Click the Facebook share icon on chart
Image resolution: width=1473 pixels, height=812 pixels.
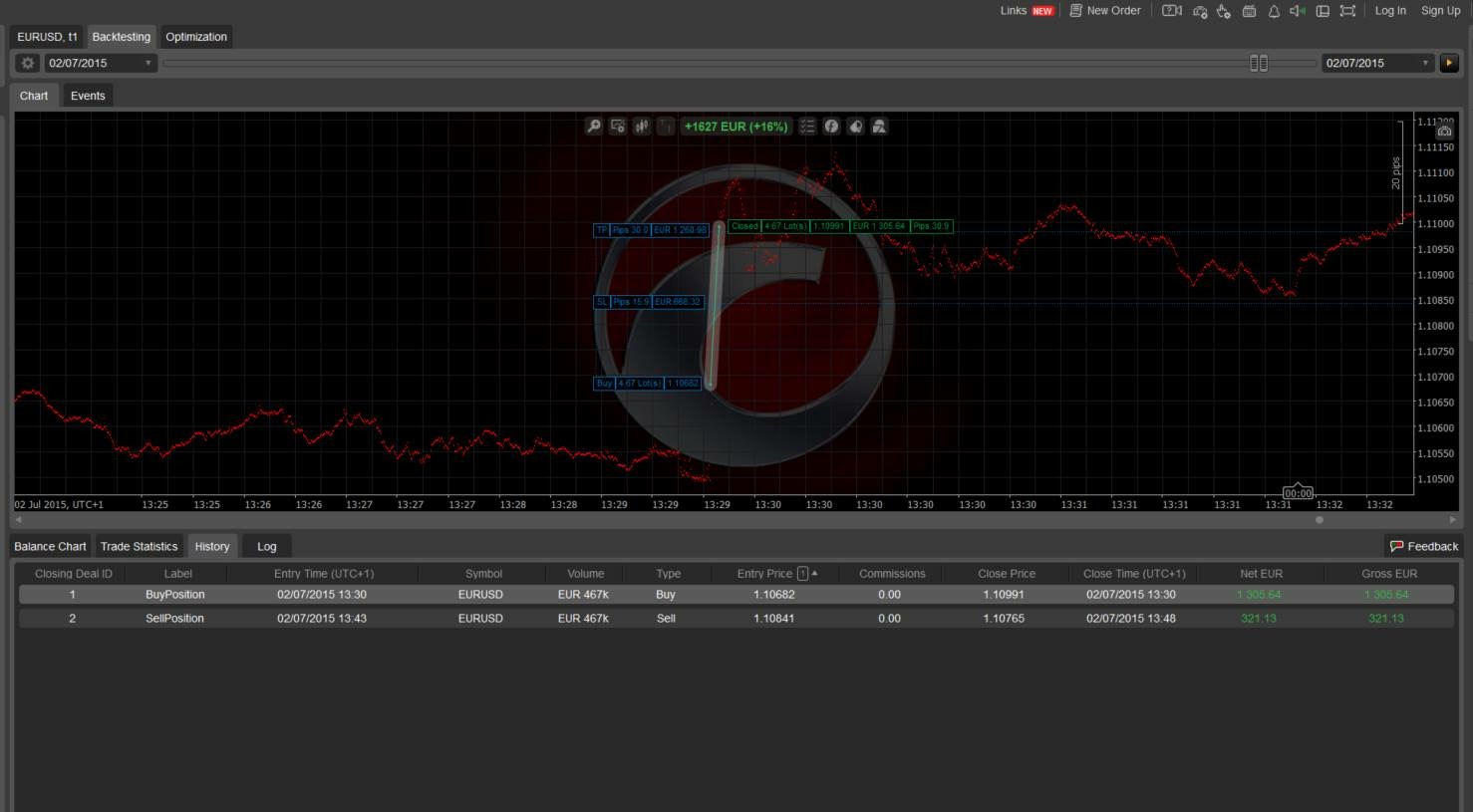[x=831, y=127]
